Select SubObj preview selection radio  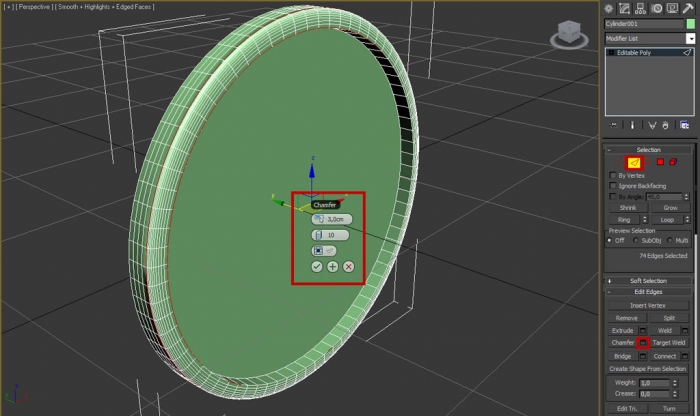(x=635, y=240)
